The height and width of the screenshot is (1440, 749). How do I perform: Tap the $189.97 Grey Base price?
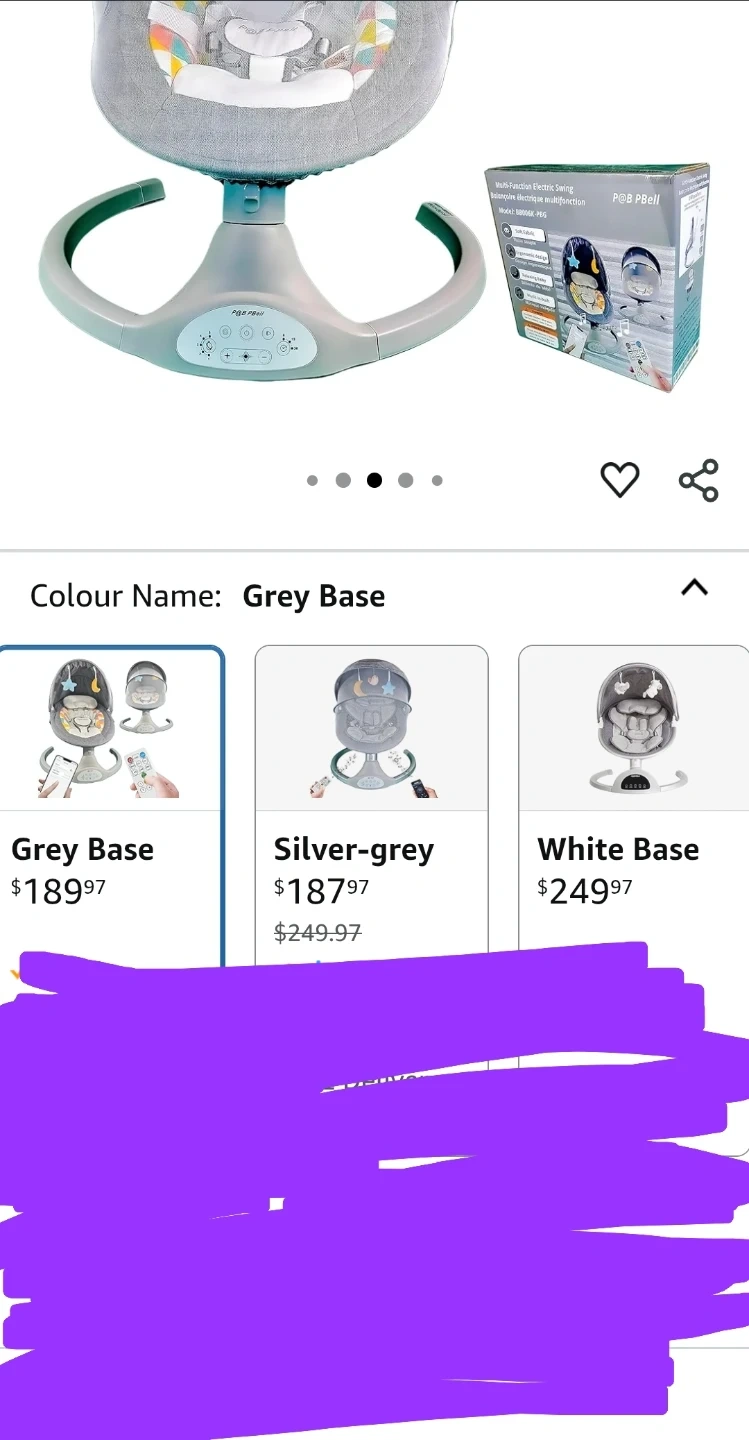pyautogui.click(x=58, y=890)
